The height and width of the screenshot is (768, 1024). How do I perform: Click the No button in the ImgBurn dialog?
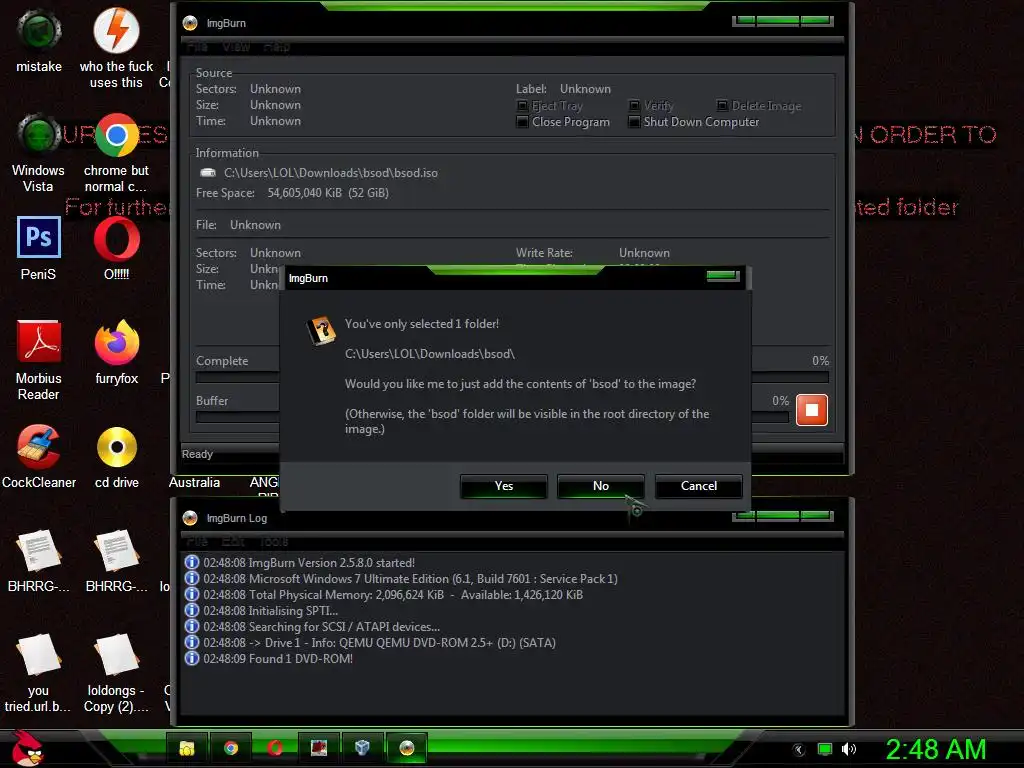[x=601, y=486]
